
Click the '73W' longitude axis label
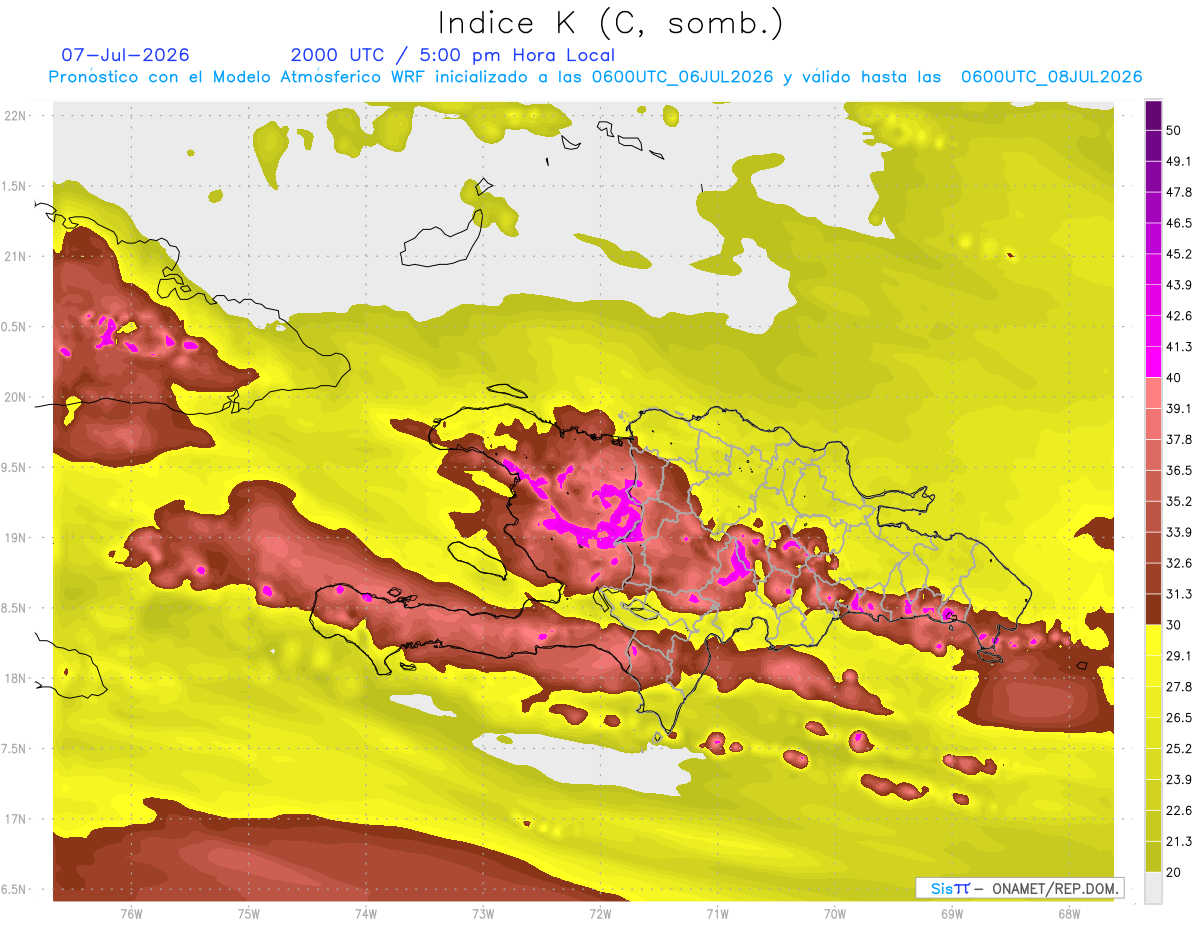(483, 913)
